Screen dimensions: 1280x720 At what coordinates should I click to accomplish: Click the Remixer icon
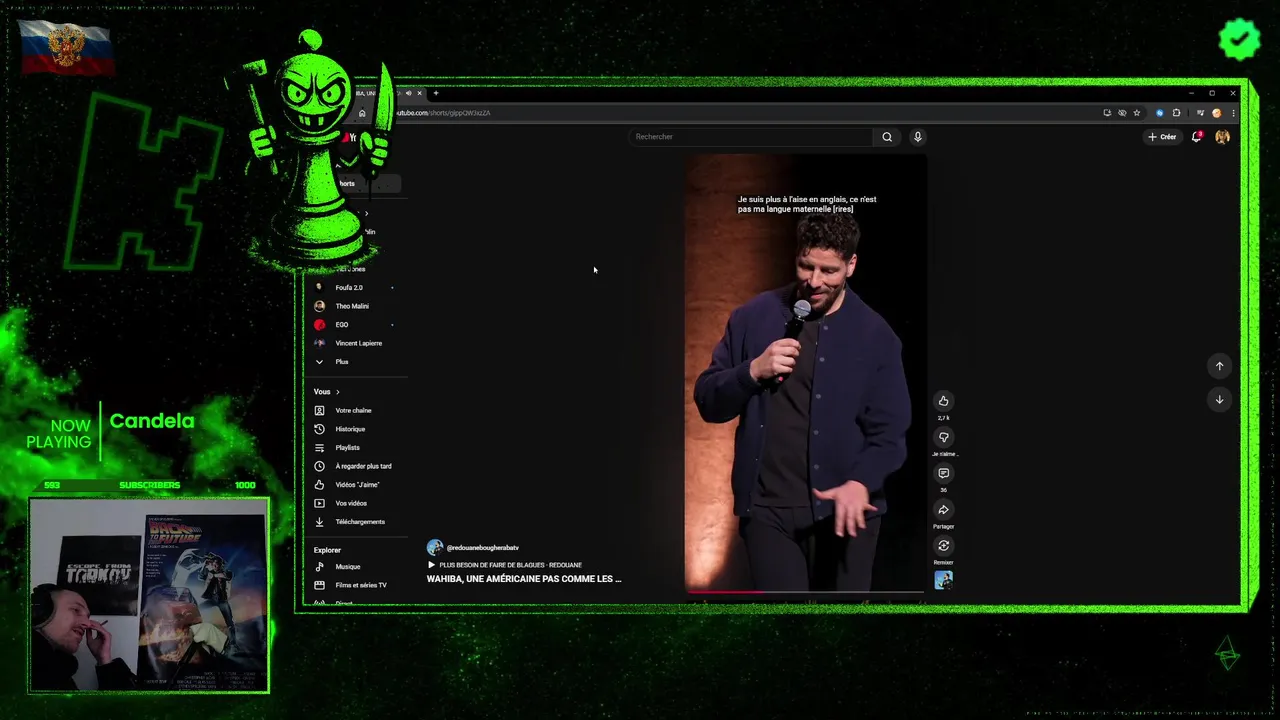point(943,546)
